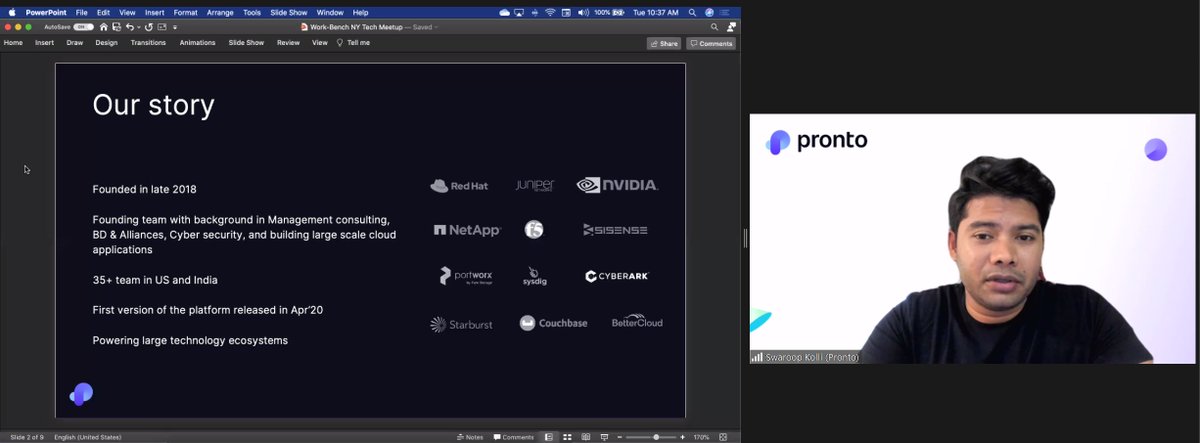Click the Comments button in the ribbon

click(711, 44)
